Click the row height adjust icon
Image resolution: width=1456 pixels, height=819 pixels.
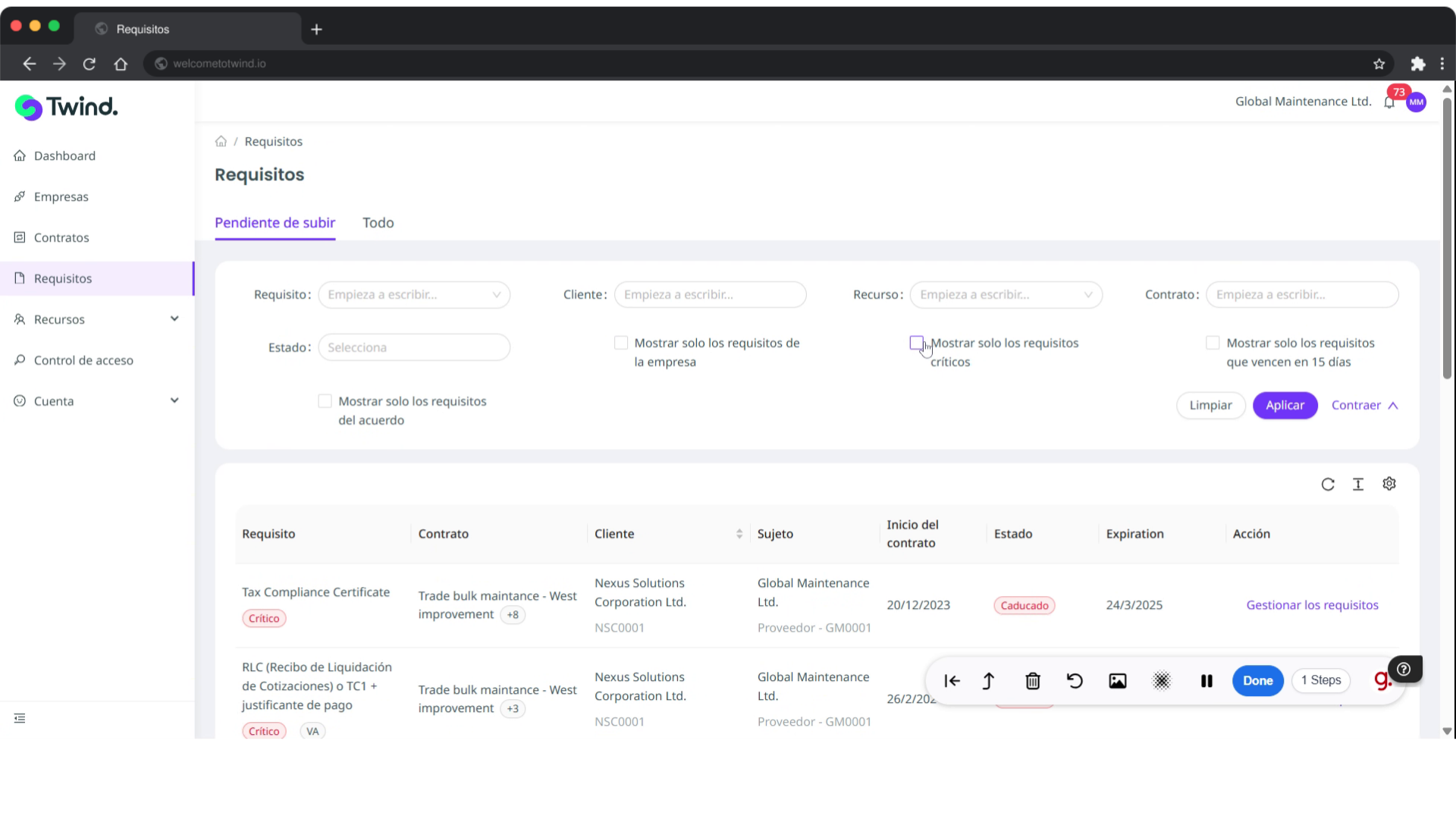click(1357, 485)
